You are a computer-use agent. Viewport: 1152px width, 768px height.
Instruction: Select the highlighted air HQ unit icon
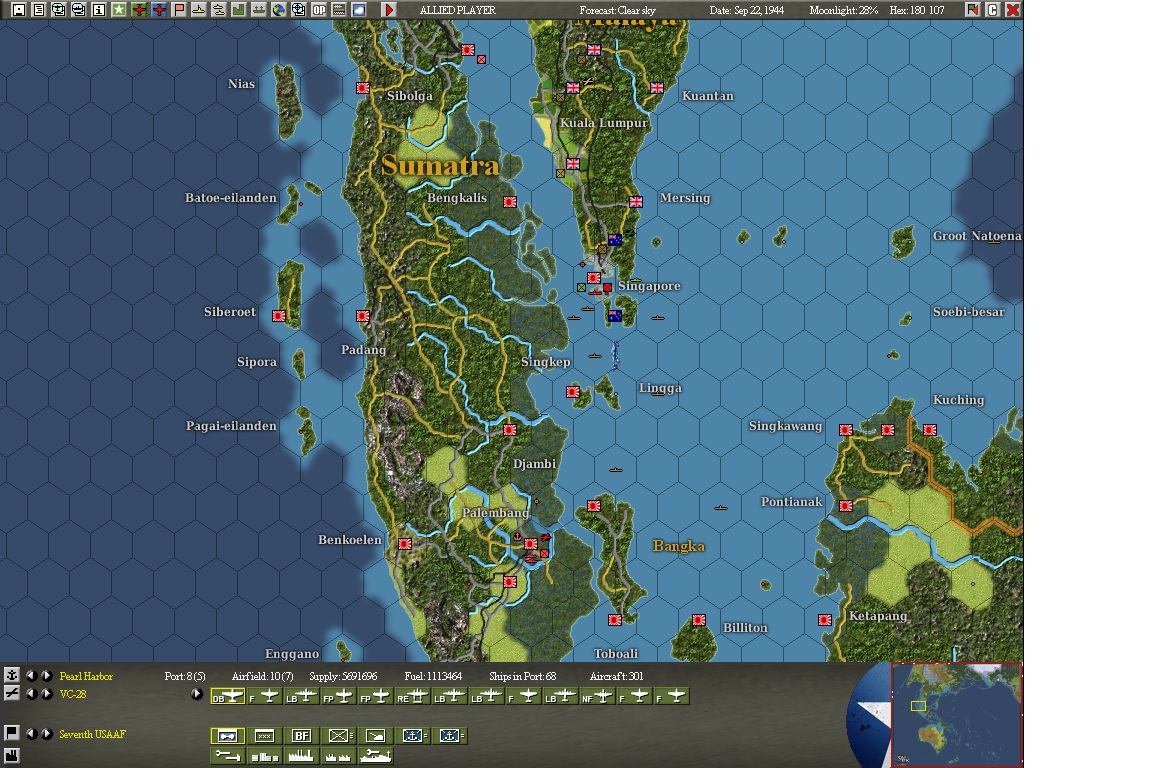pyautogui.click(x=228, y=735)
